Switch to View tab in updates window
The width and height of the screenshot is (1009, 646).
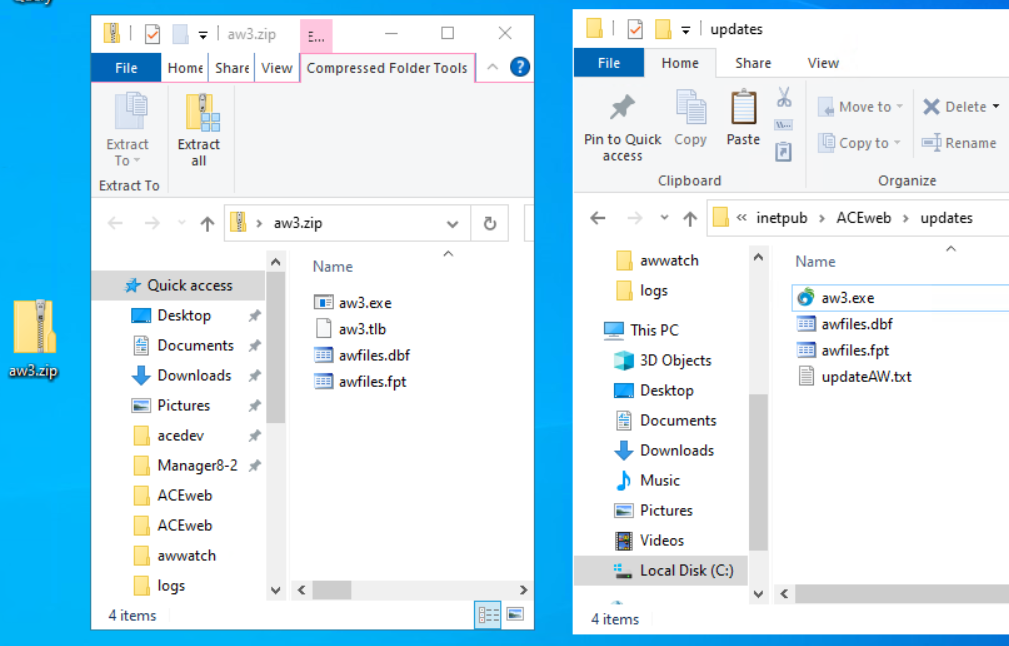(x=823, y=63)
